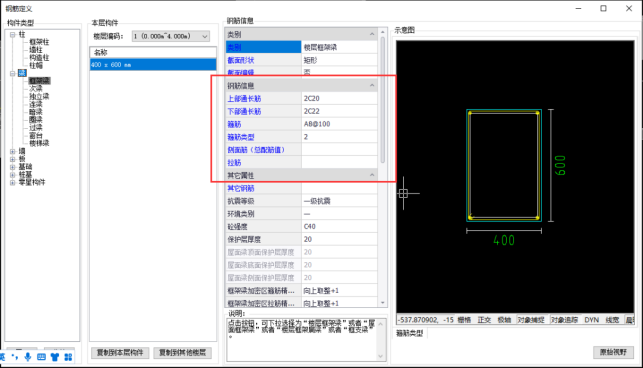Toggle 正交 ortho mode in status bar
The height and width of the screenshot is (368, 643).
pos(484,320)
